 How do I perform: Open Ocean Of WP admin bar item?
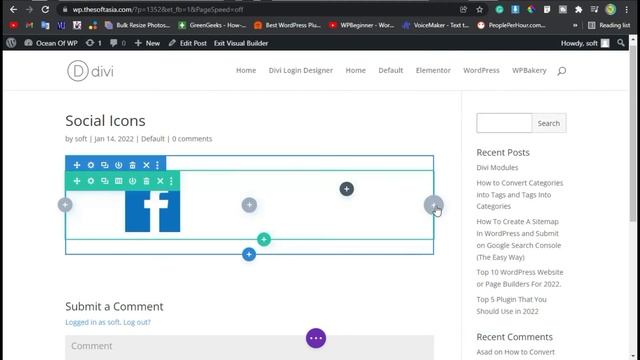coord(51,43)
